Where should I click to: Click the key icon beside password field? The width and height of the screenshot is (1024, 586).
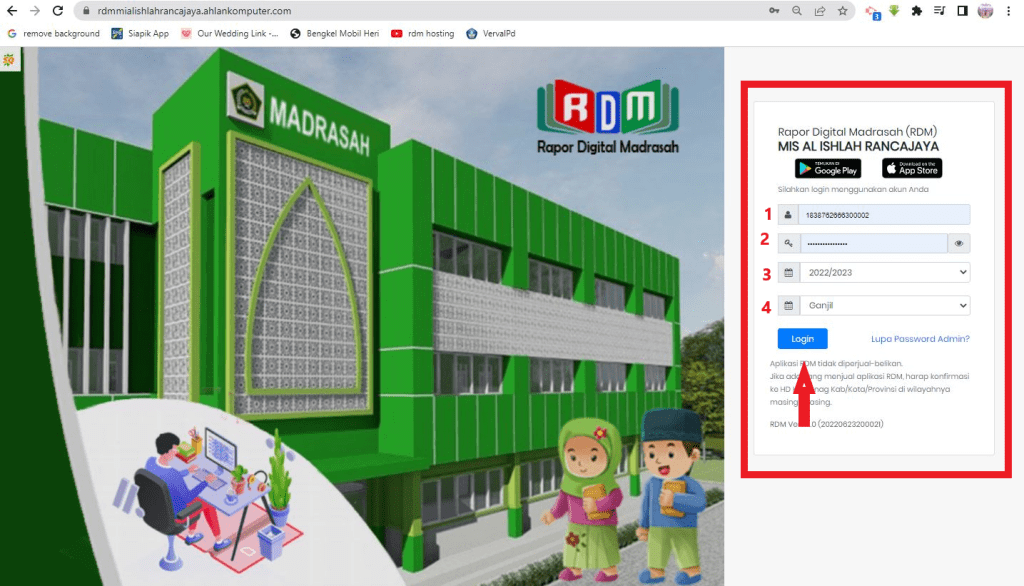pyautogui.click(x=789, y=244)
